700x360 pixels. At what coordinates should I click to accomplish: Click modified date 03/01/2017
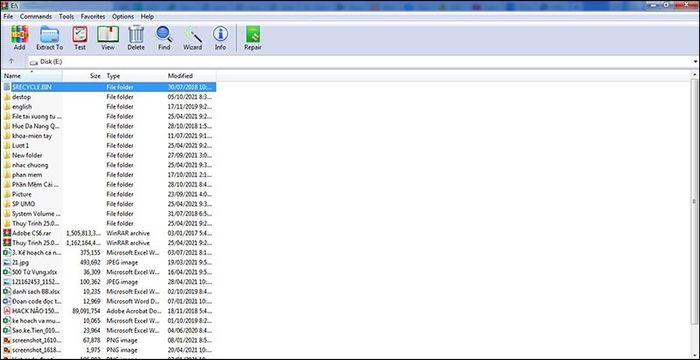190,233
